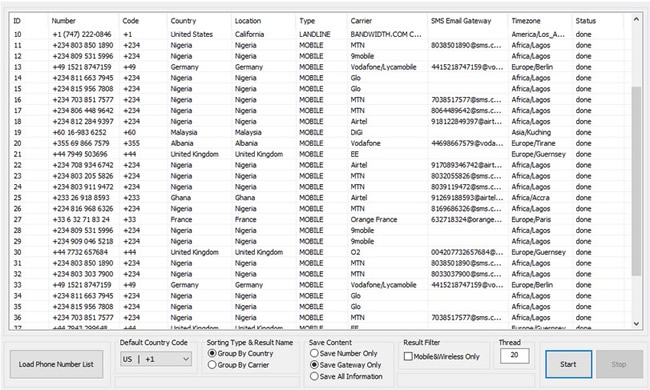This screenshot has height=390, width=650.
Task: Select number +60 16-983 6252
Action: [x=80, y=132]
